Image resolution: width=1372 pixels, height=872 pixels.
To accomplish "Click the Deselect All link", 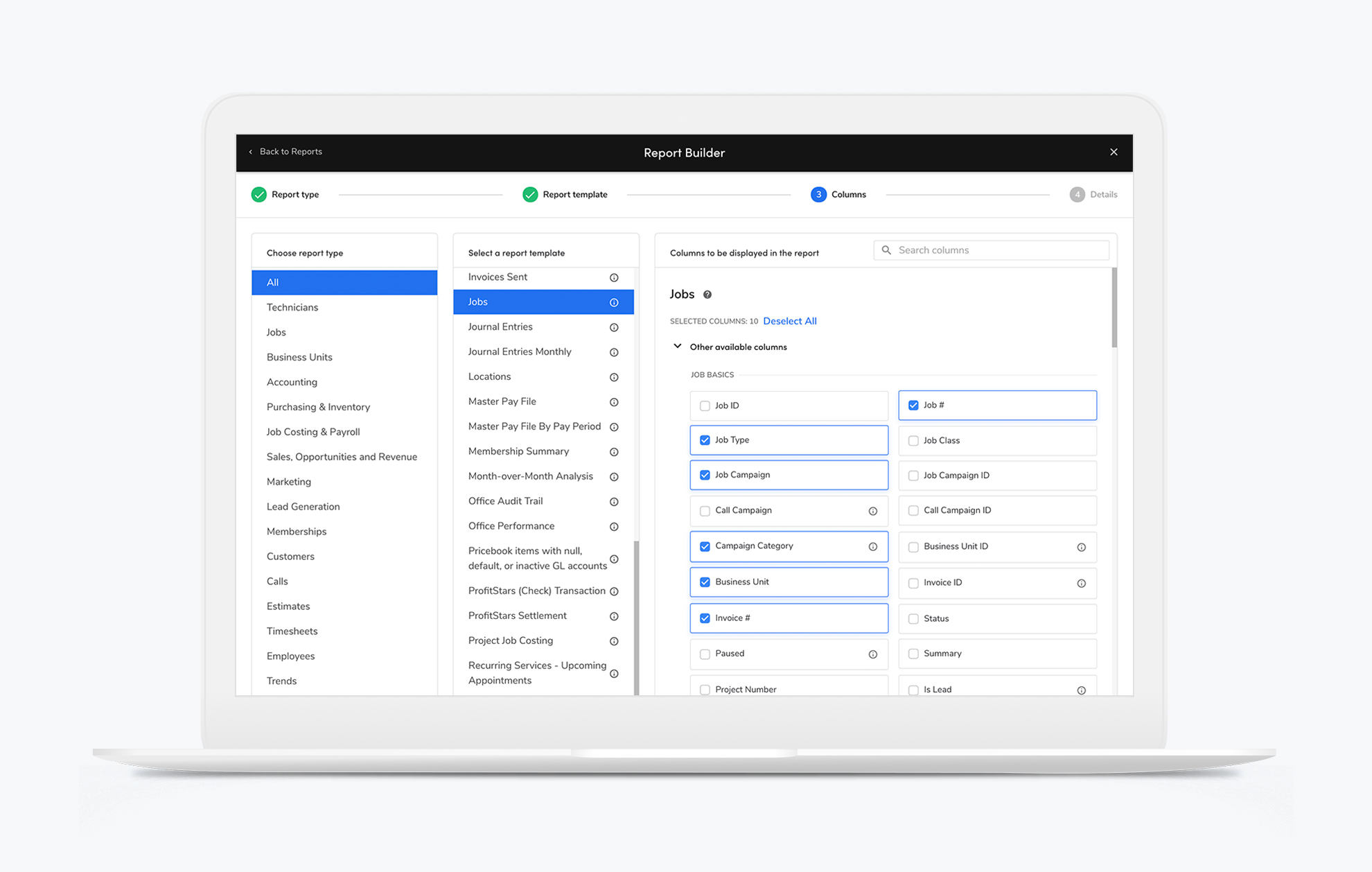I will (x=789, y=321).
